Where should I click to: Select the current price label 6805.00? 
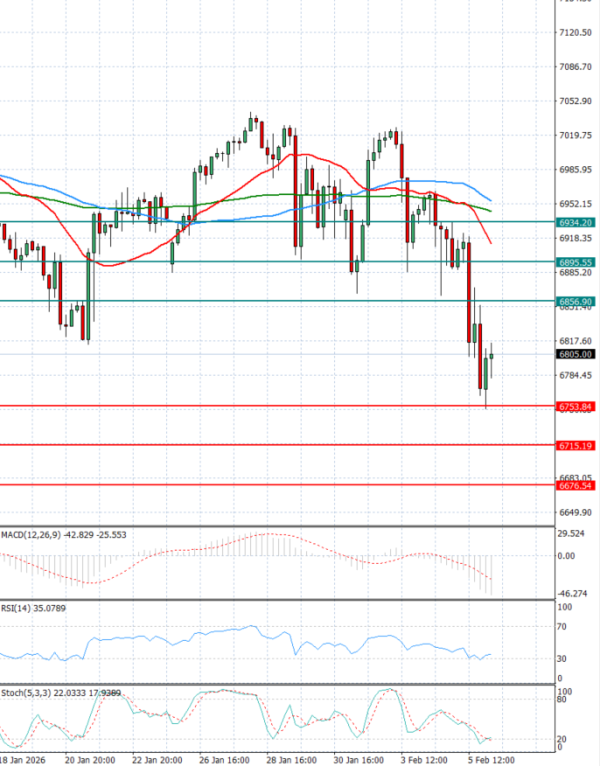point(574,354)
